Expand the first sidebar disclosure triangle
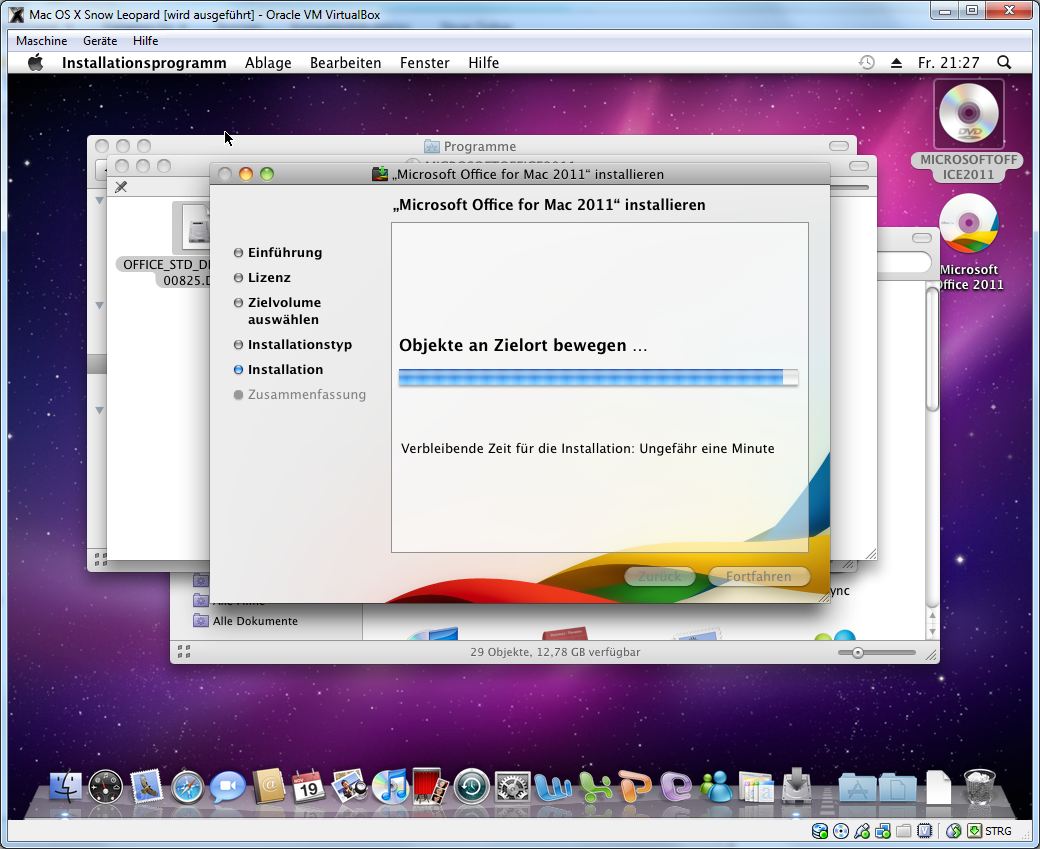This screenshot has height=849, width=1040. click(x=99, y=200)
